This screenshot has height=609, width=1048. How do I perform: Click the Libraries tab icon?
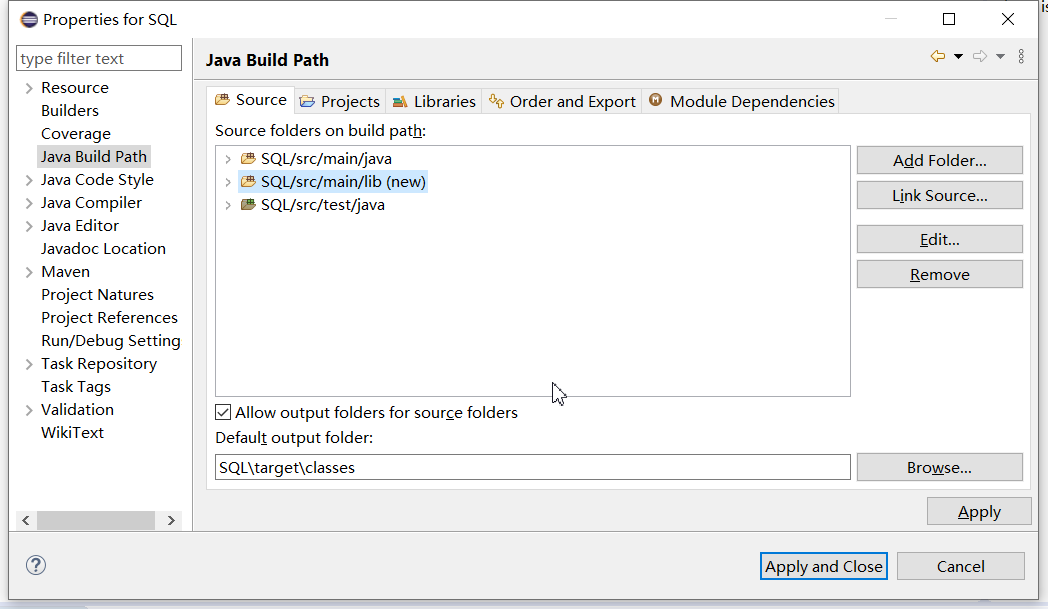click(x=399, y=100)
